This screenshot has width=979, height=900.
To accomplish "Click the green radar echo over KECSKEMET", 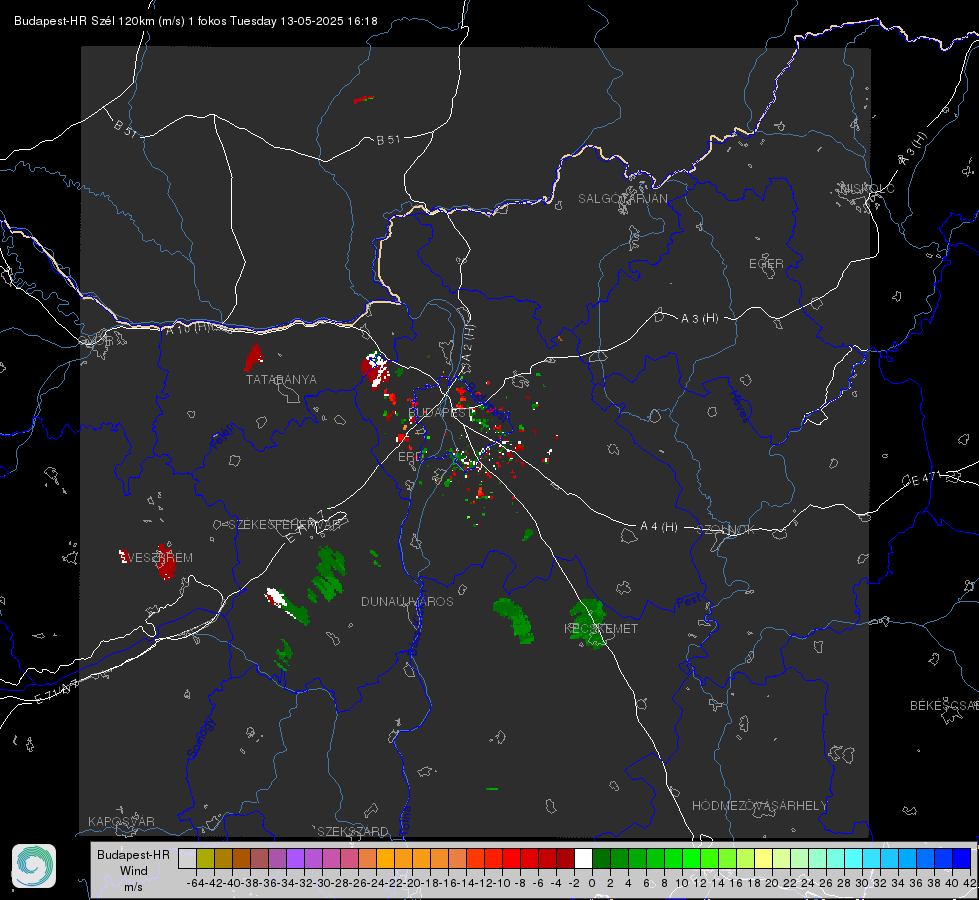I will click(588, 623).
